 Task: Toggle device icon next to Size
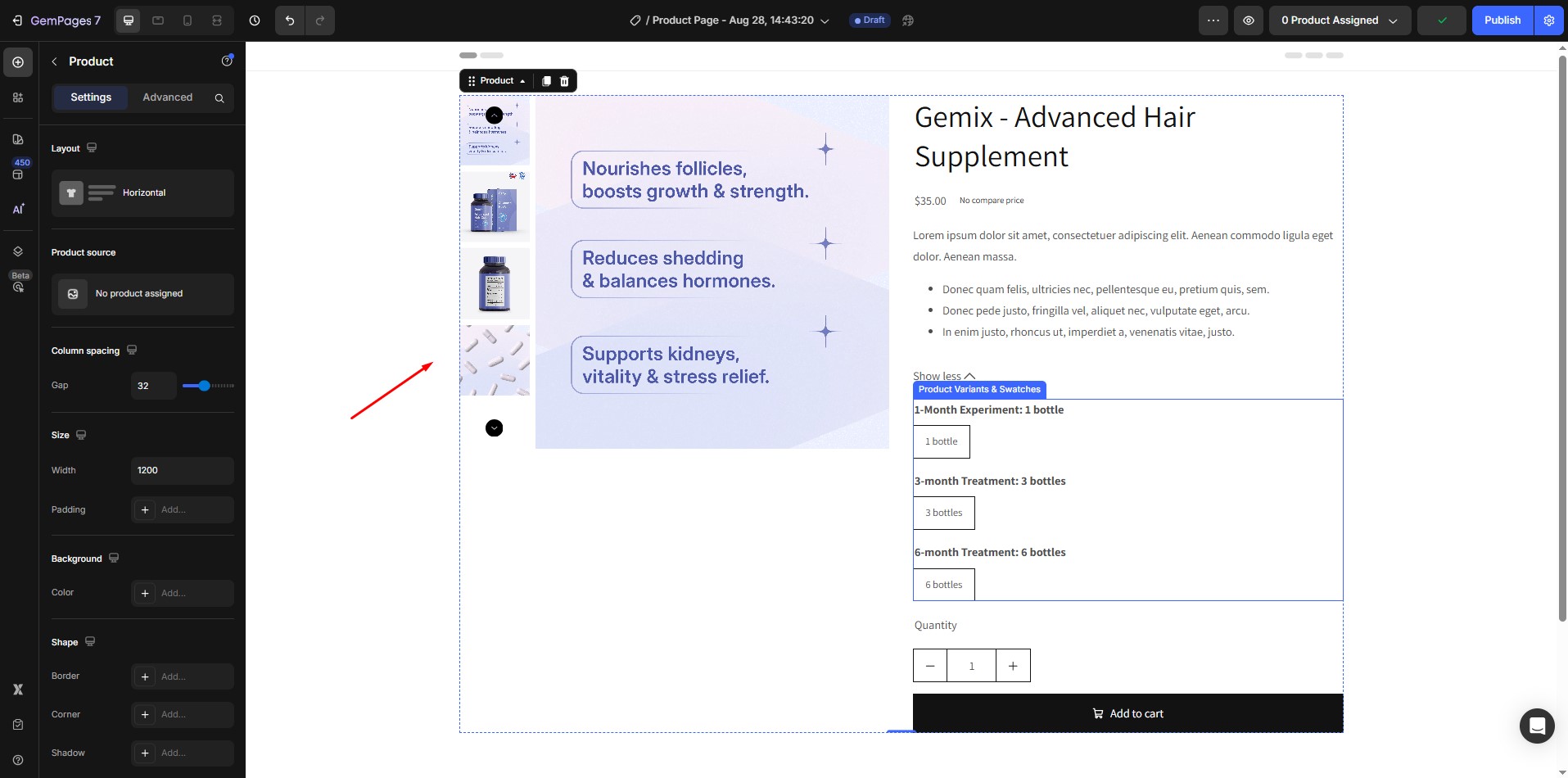81,435
